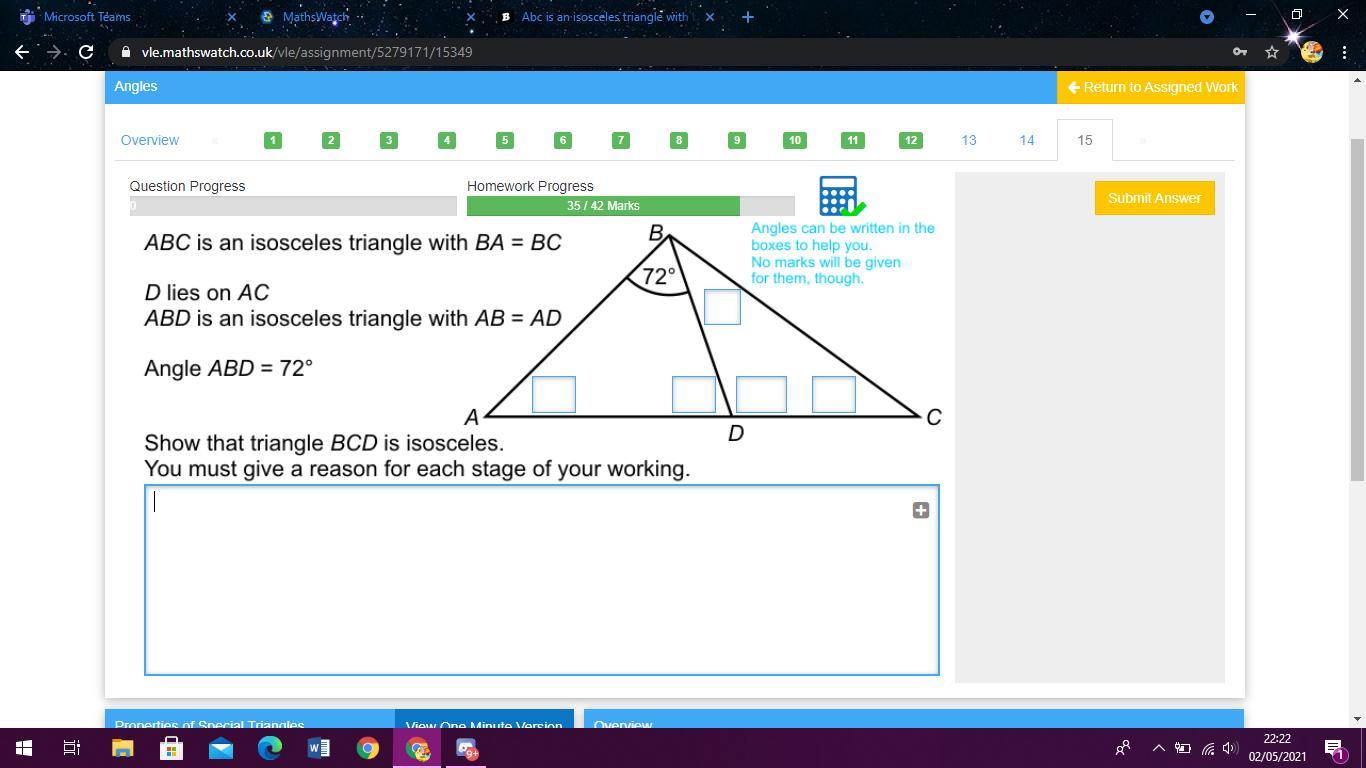Click Submit Answer button
The width and height of the screenshot is (1366, 768).
[x=1155, y=198]
